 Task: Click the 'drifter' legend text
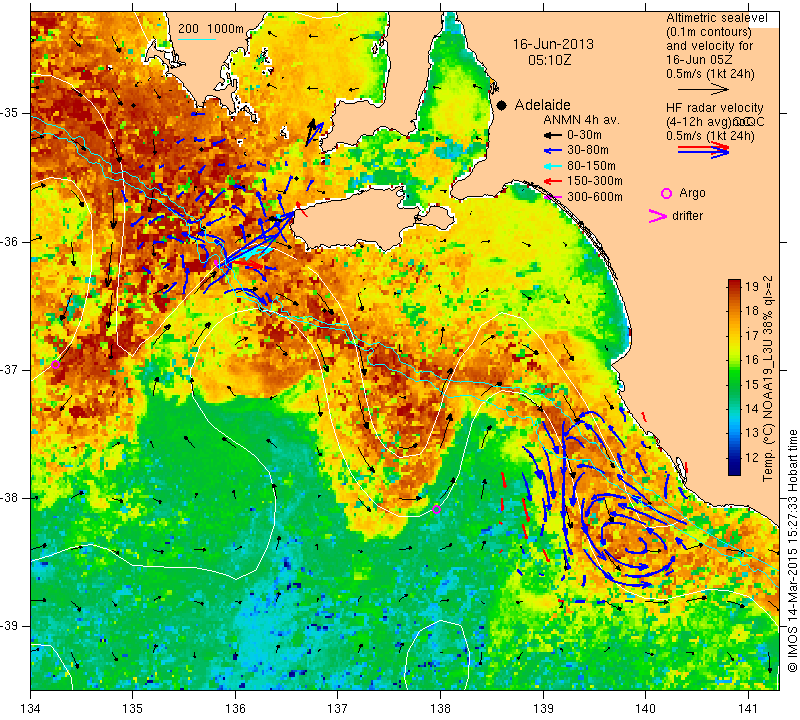point(687,216)
